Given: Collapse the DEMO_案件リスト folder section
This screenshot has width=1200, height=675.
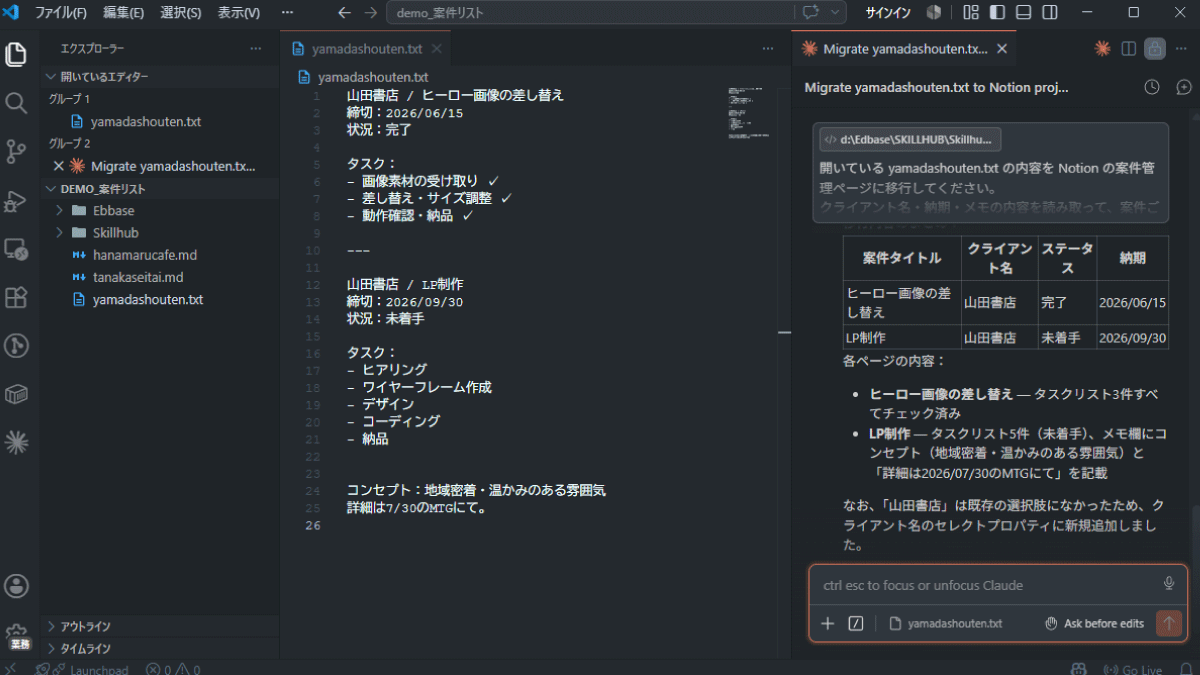Looking at the screenshot, I should [160, 188].
